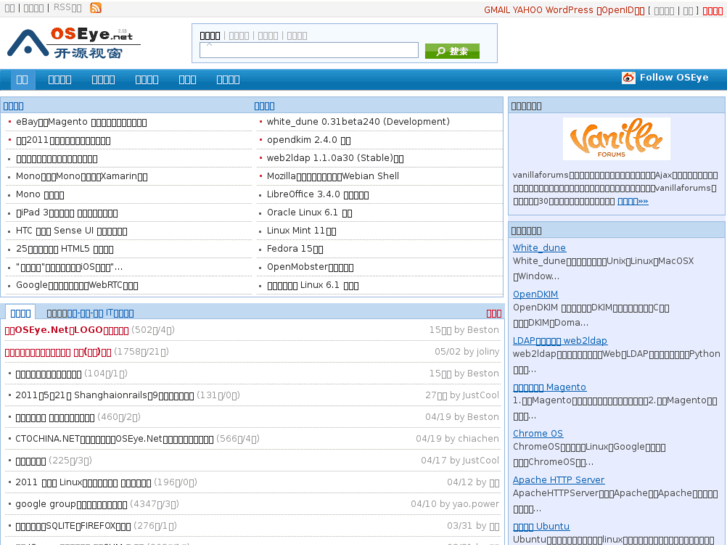Click the LDAP web2ldap sidebar link
The image size is (727, 545).
click(x=560, y=341)
